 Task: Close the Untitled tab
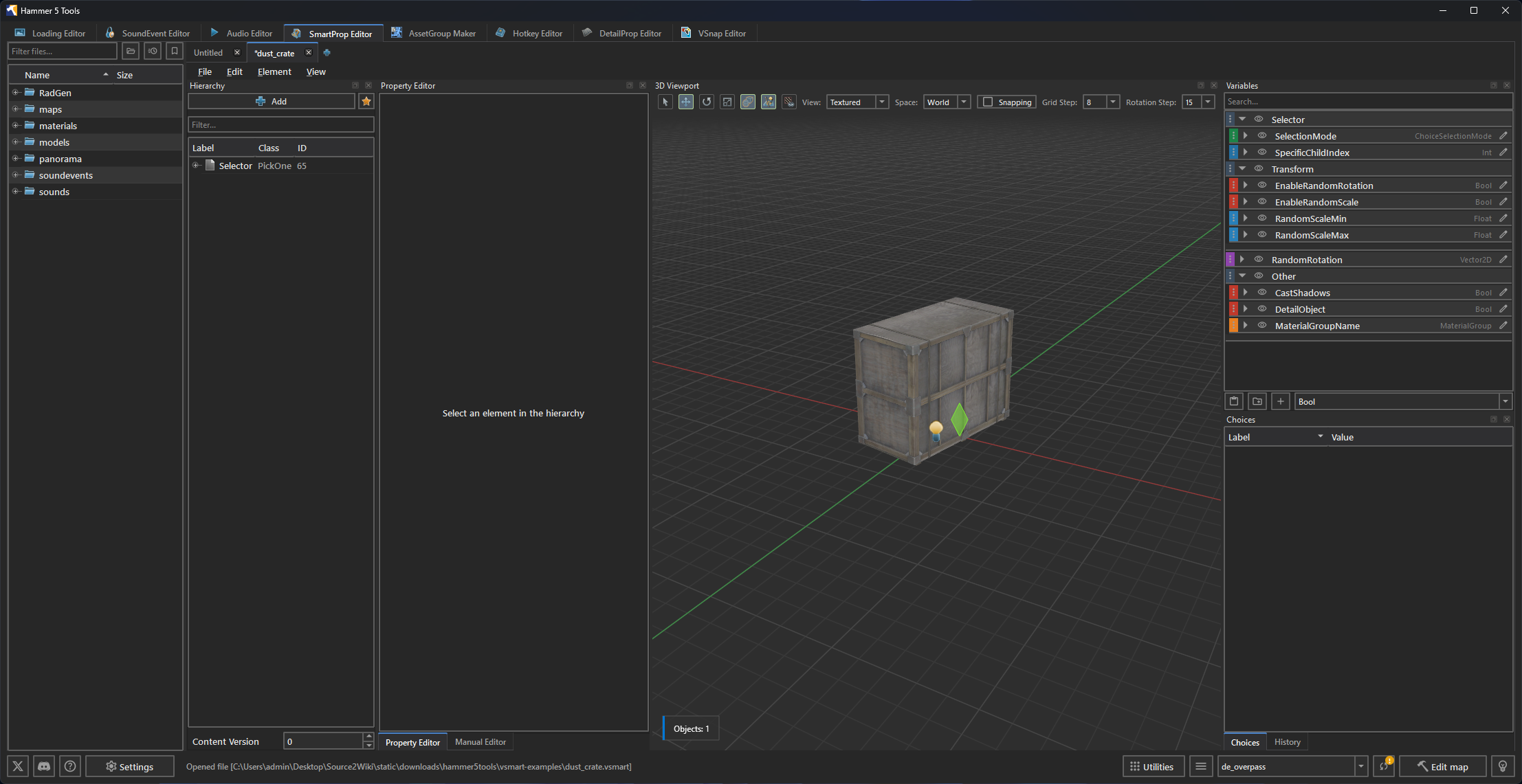(237, 53)
